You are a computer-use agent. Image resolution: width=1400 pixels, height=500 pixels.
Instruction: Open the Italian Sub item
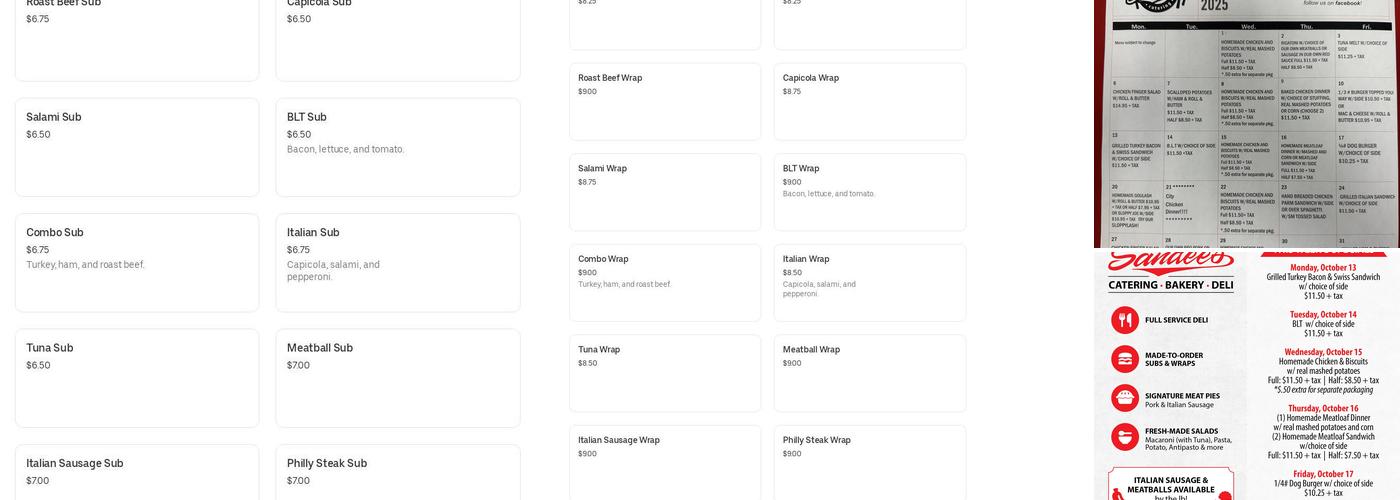click(398, 262)
